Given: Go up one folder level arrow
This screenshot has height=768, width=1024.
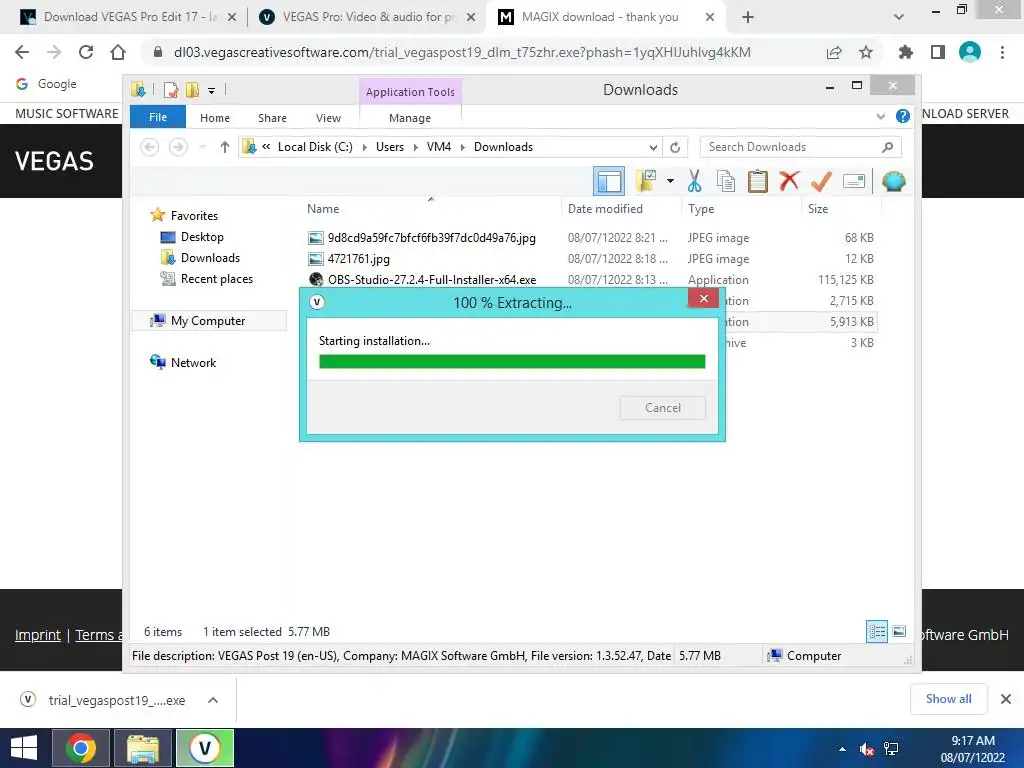Looking at the screenshot, I should [x=225, y=147].
